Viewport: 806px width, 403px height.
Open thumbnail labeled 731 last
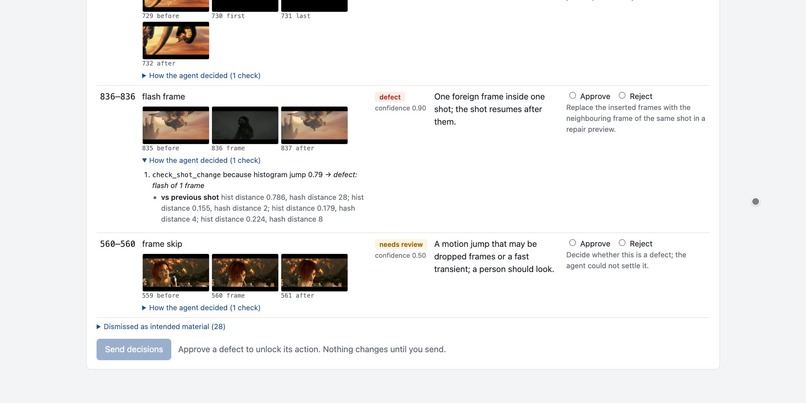314,6
